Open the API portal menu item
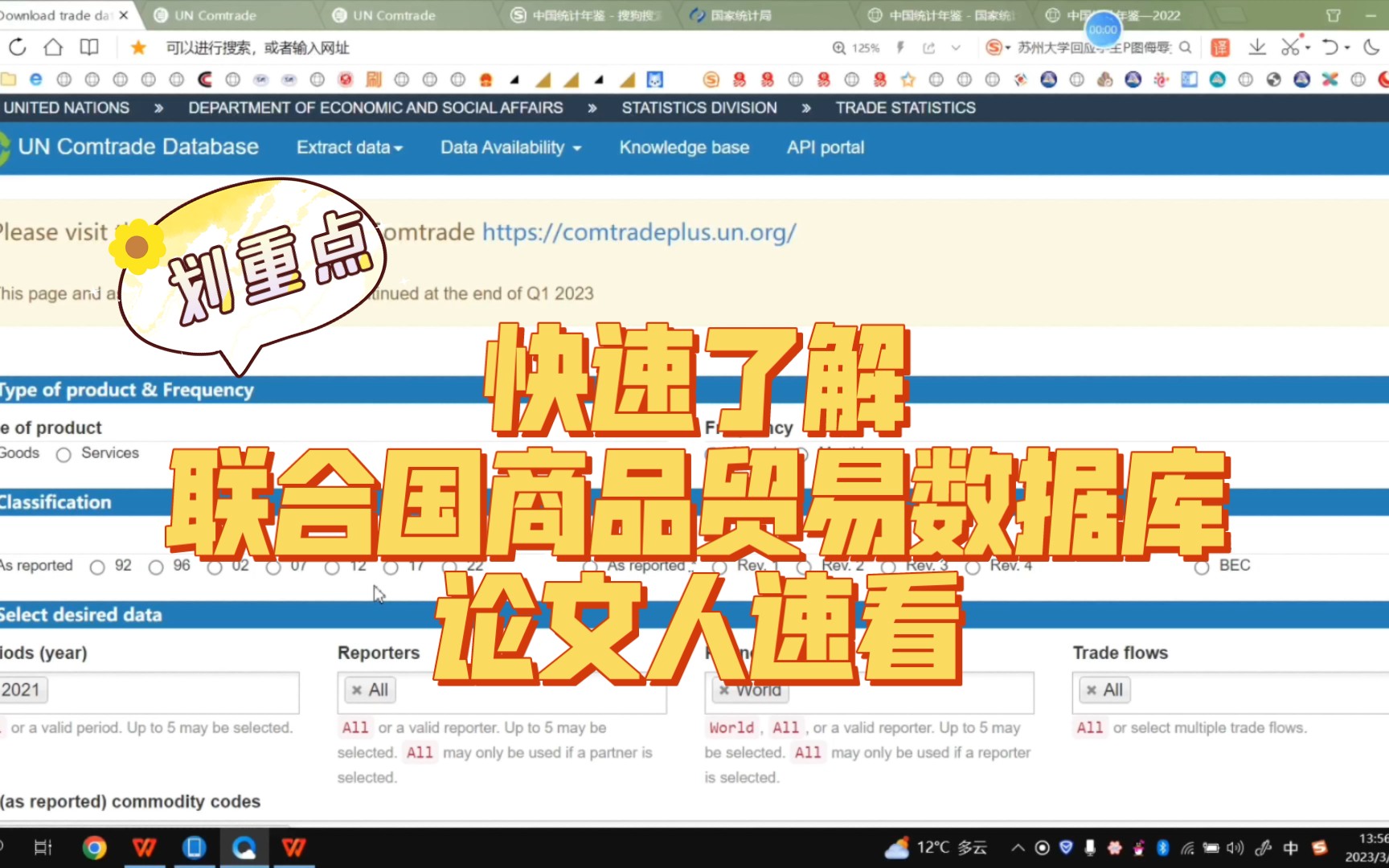The height and width of the screenshot is (868, 1389). [826, 148]
